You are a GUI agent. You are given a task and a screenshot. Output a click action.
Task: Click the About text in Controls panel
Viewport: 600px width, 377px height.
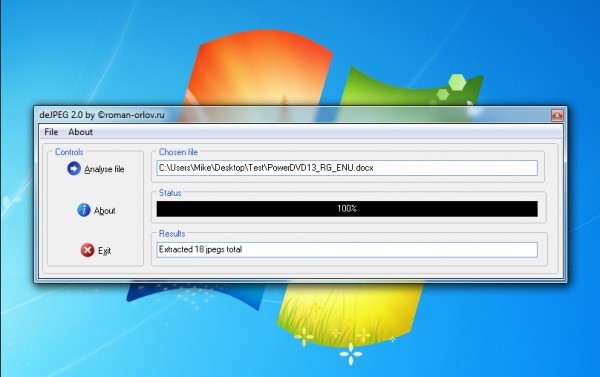104,211
